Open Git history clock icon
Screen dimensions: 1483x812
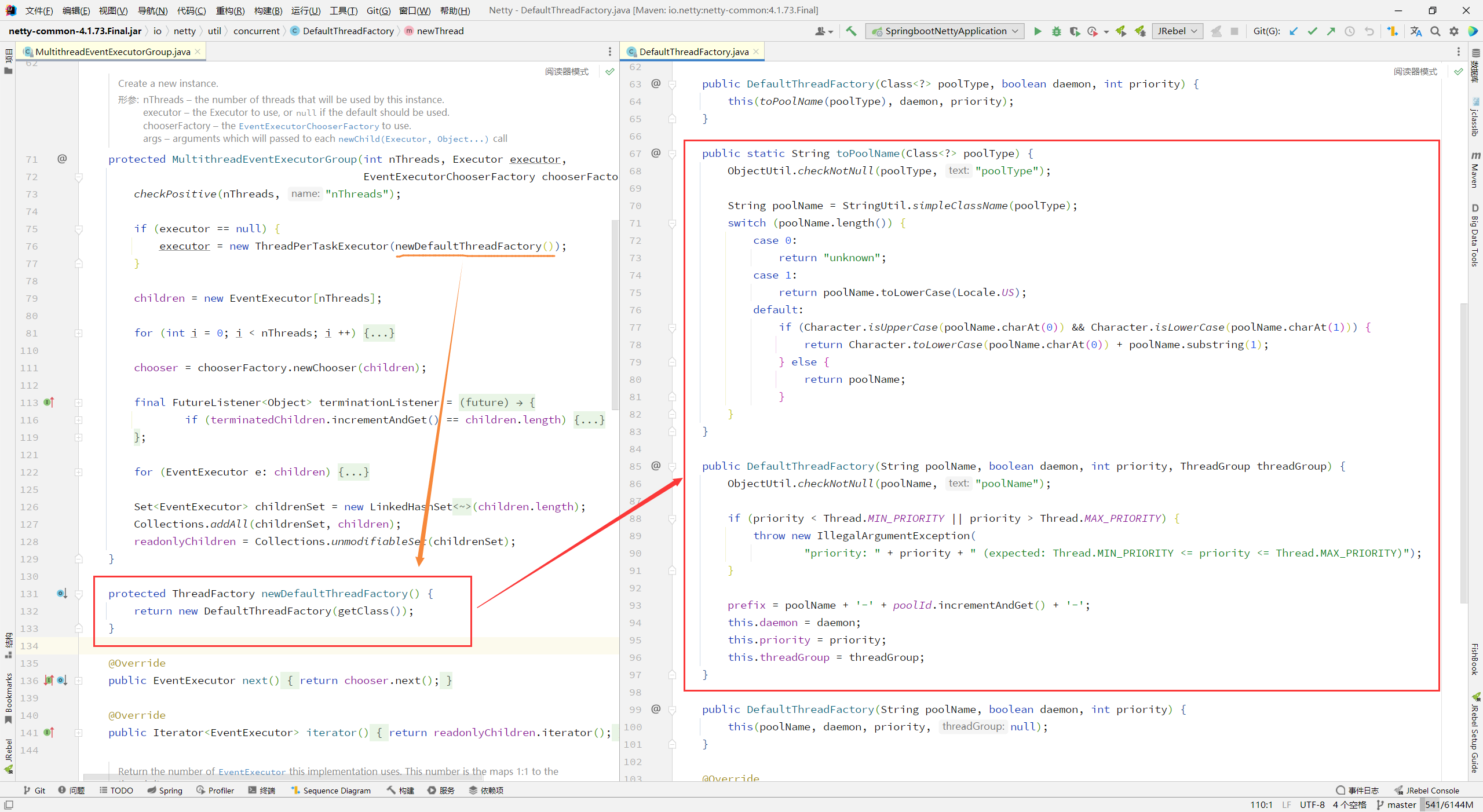pos(1349,31)
